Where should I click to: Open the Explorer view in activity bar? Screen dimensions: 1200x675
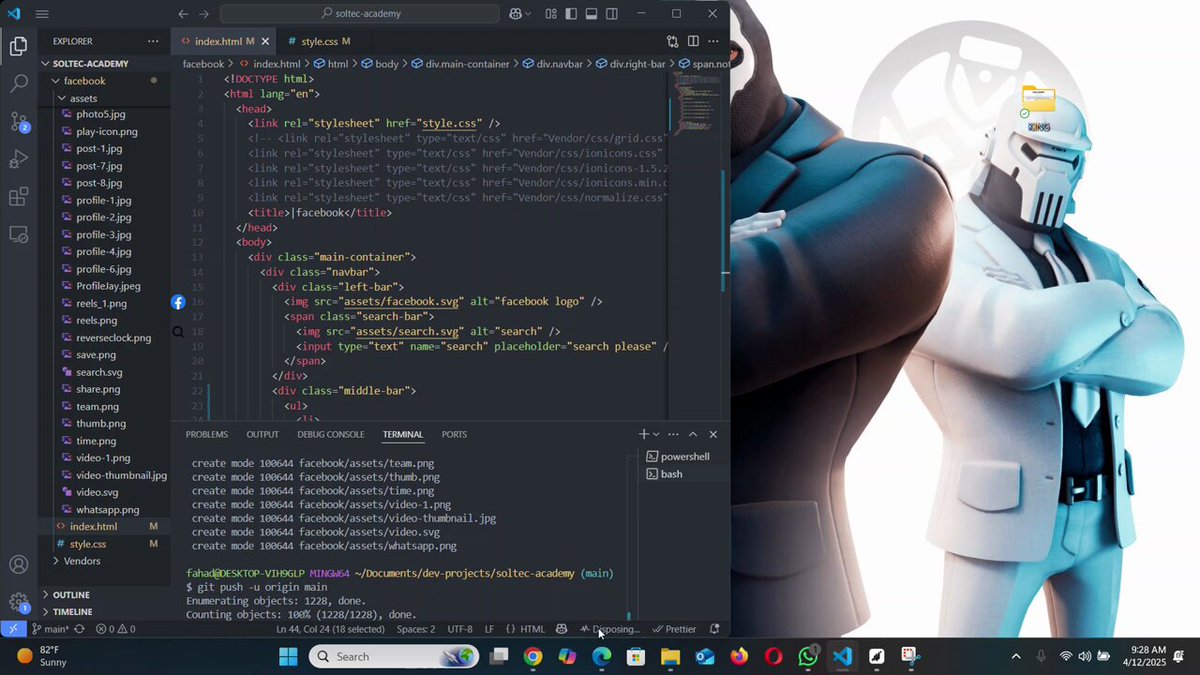[x=18, y=46]
